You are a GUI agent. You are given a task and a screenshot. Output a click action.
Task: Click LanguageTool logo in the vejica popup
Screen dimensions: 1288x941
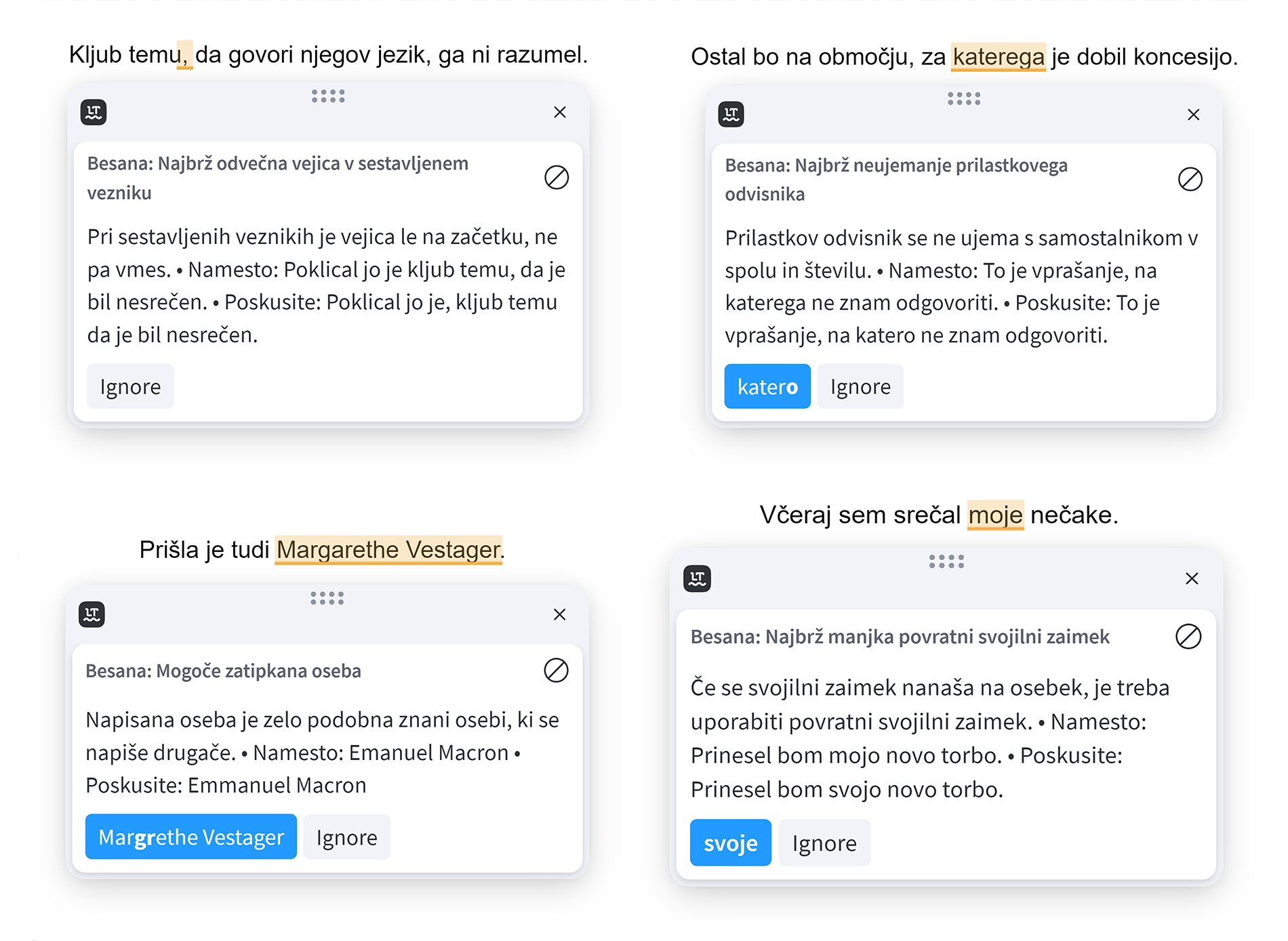(x=94, y=113)
